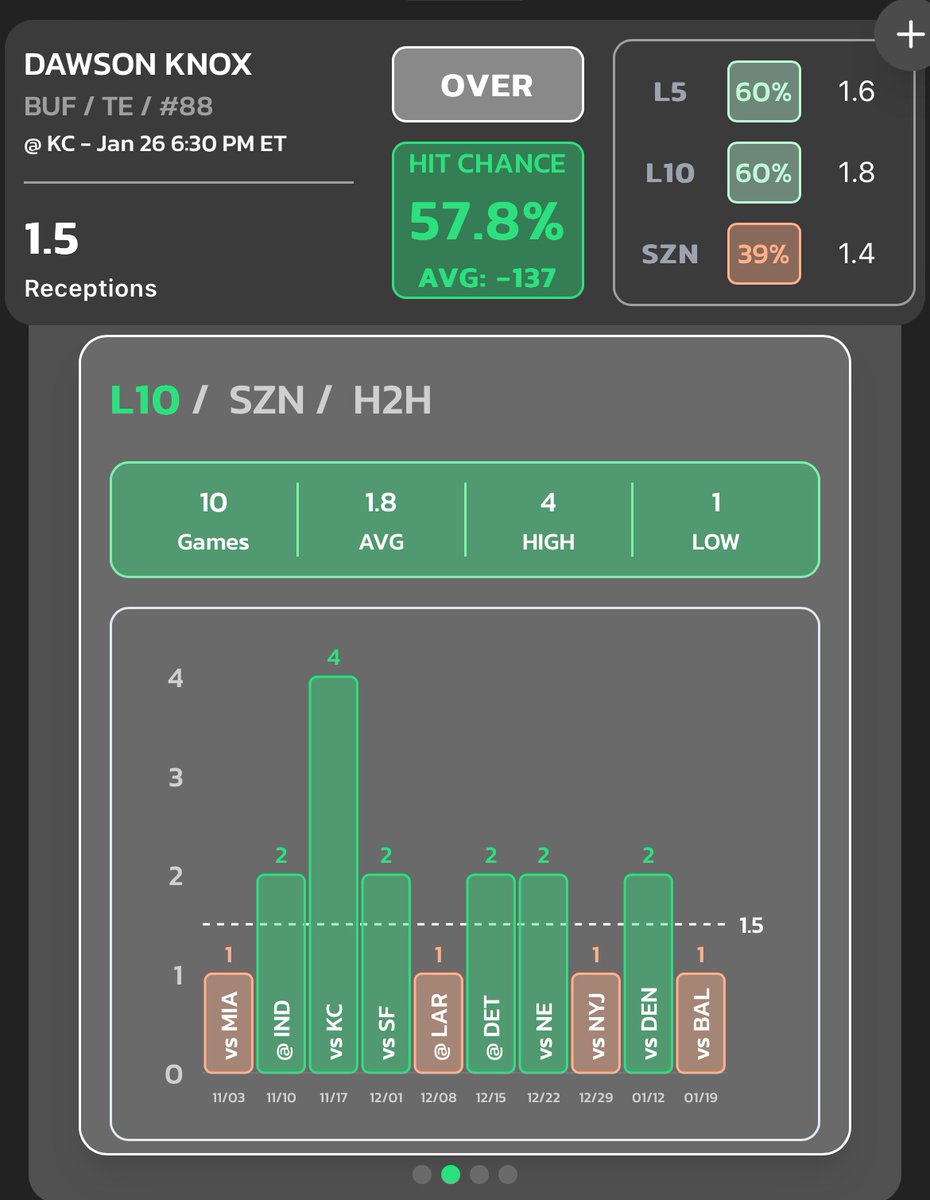Click the 1.5 Receptions line value
This screenshot has width=930, height=1200.
point(52,240)
